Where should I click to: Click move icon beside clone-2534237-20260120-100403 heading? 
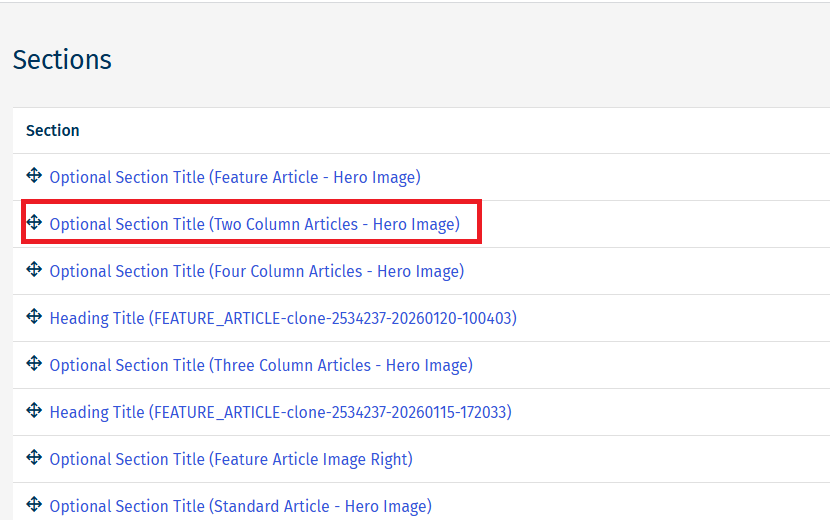point(34,317)
